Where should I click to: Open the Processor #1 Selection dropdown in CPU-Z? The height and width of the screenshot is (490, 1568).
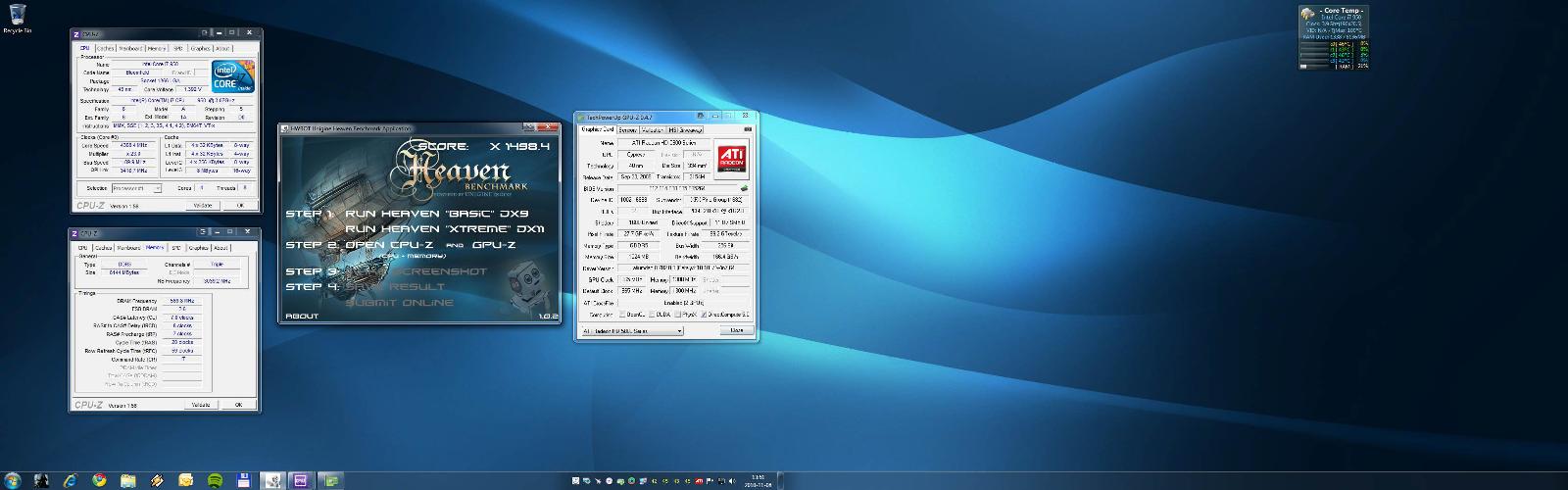pos(136,187)
